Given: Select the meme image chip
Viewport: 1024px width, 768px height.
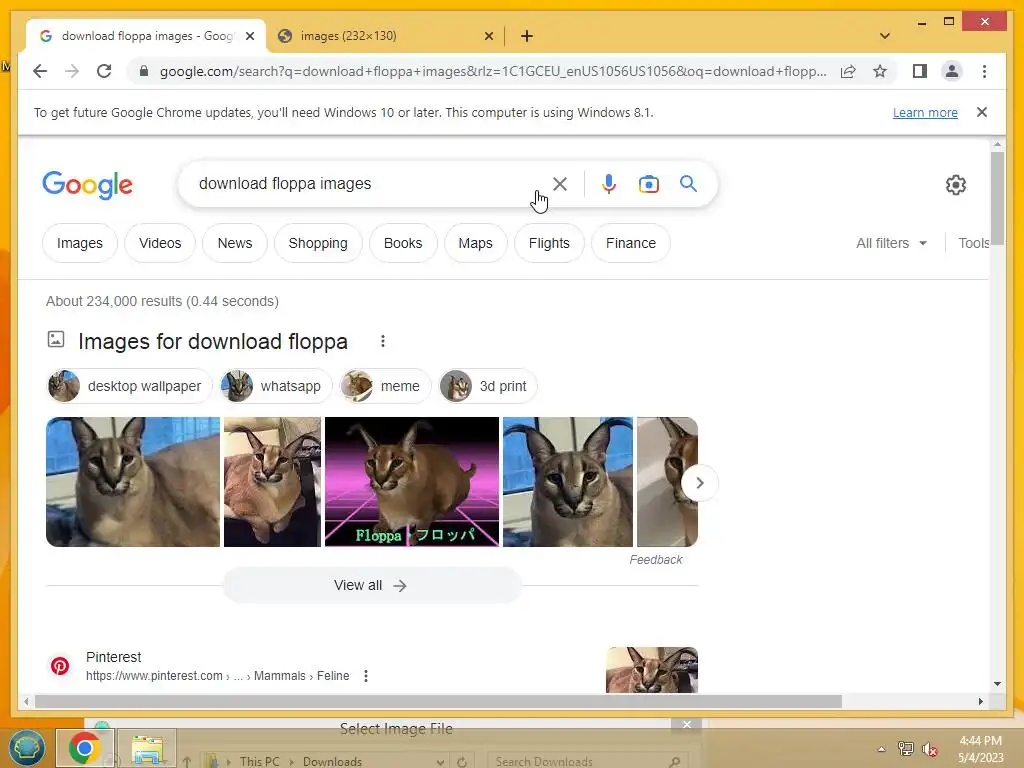Looking at the screenshot, I should click(x=385, y=386).
